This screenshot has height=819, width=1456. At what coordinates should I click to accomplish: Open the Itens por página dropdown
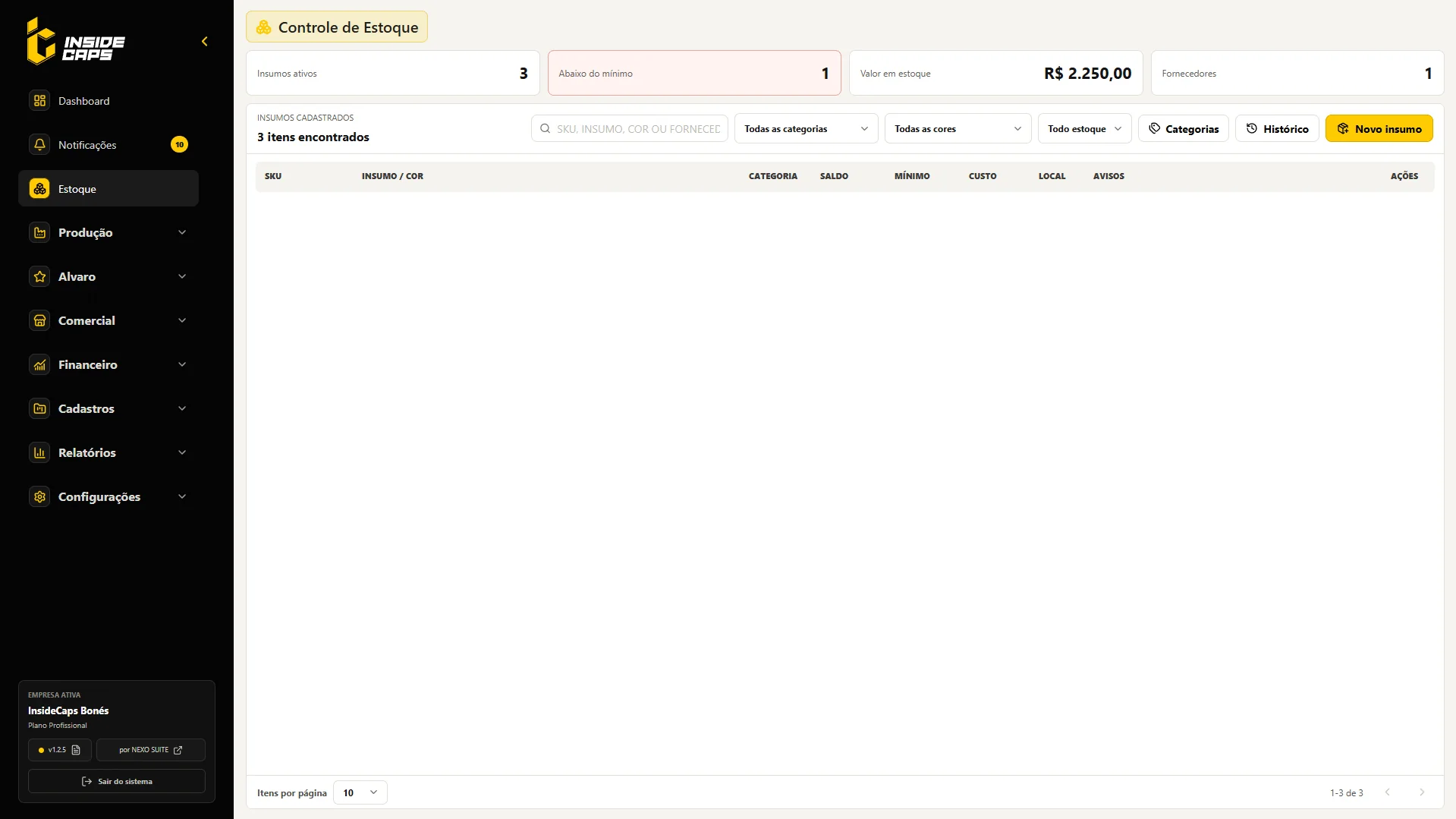click(360, 792)
